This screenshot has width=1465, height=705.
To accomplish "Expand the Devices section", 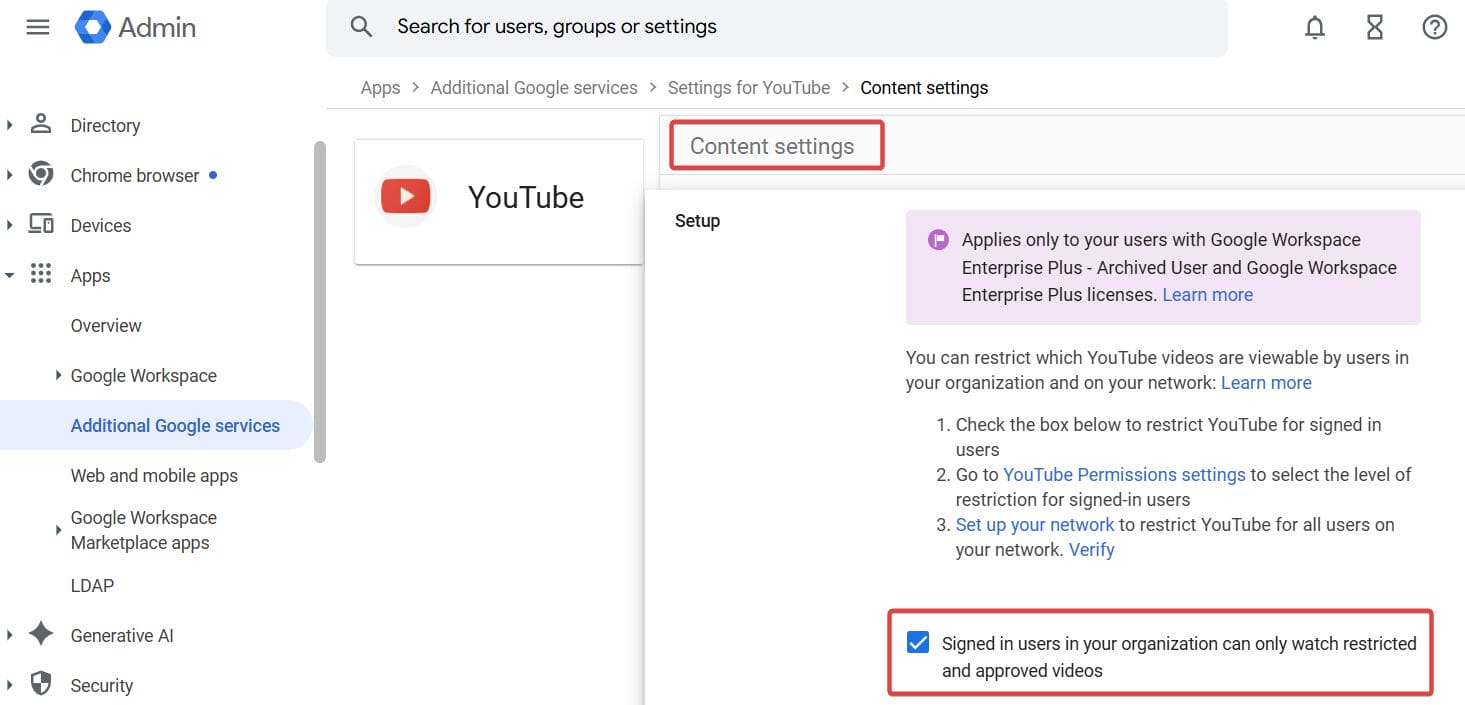I will point(9,225).
